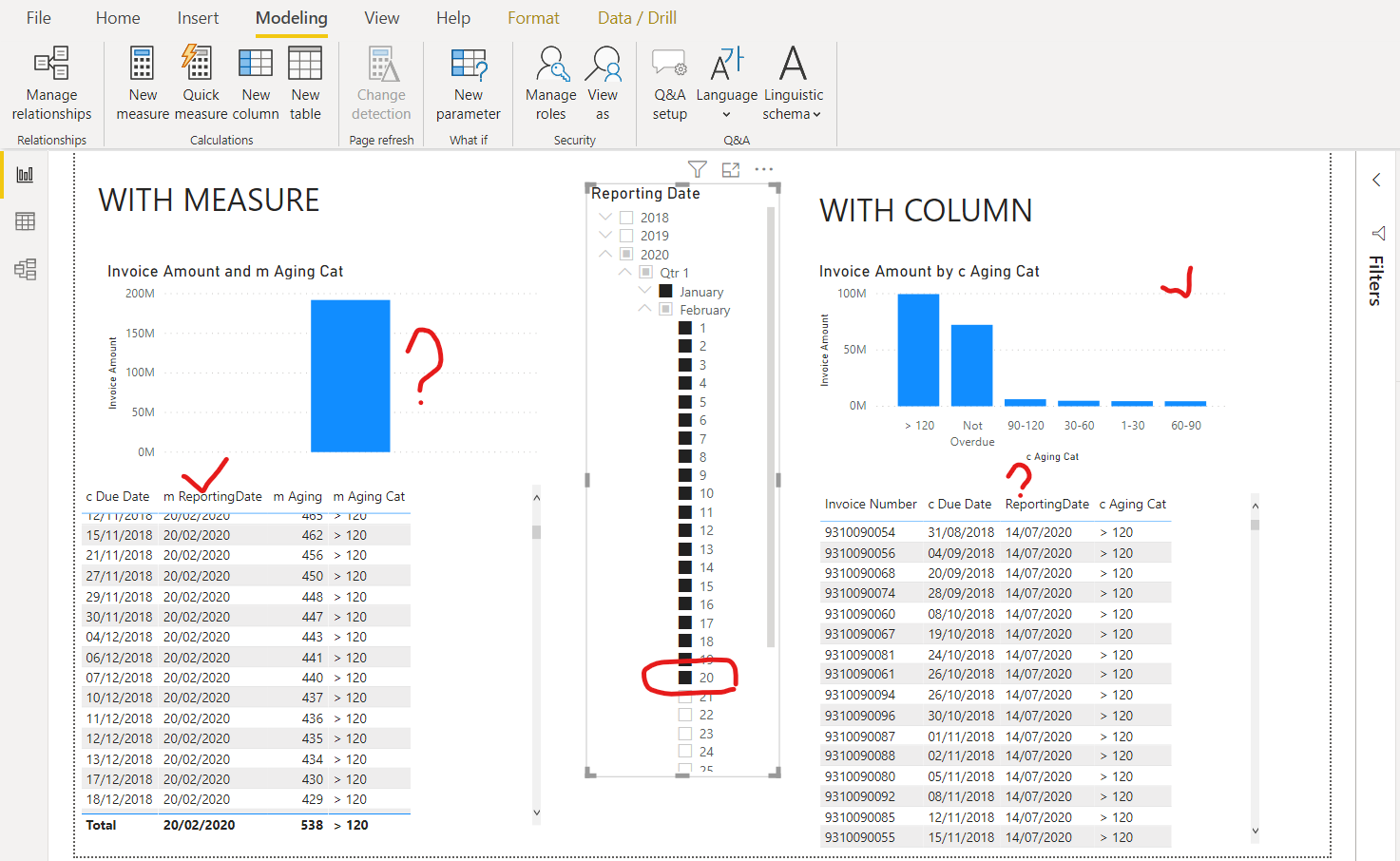
Task: Create a New table
Action: [x=305, y=84]
